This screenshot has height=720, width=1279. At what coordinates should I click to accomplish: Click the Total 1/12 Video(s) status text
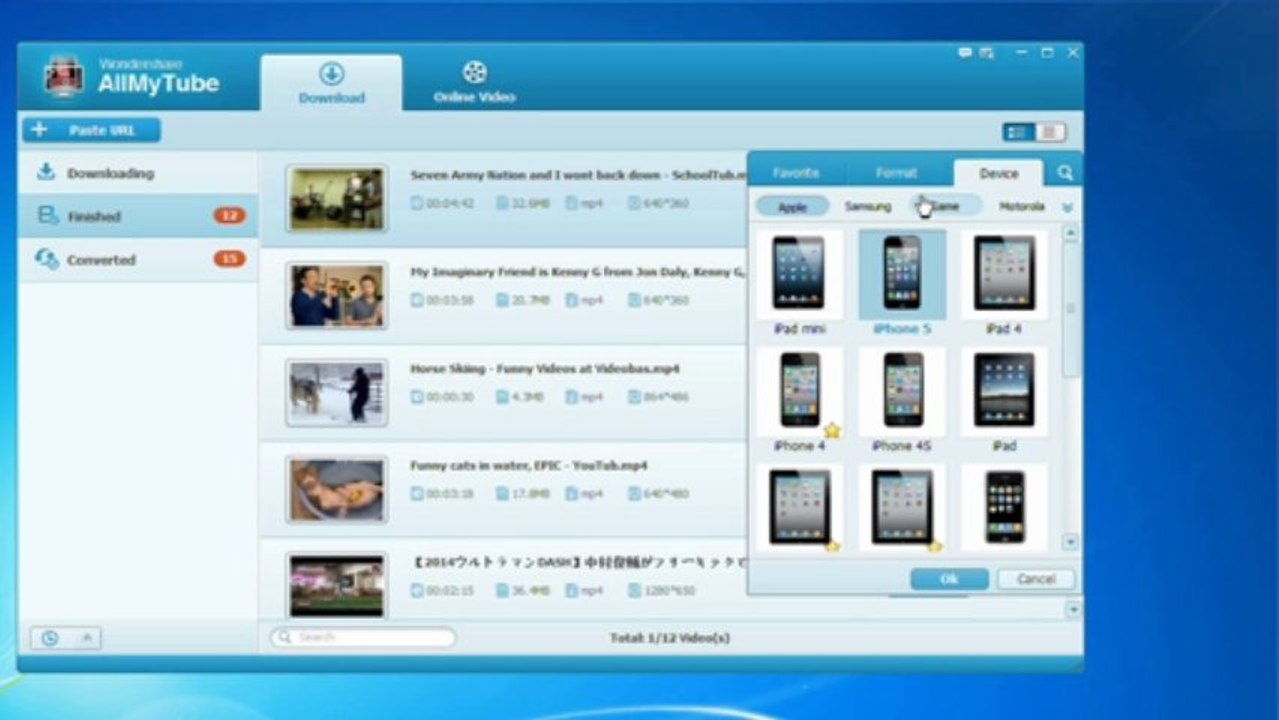(x=669, y=638)
